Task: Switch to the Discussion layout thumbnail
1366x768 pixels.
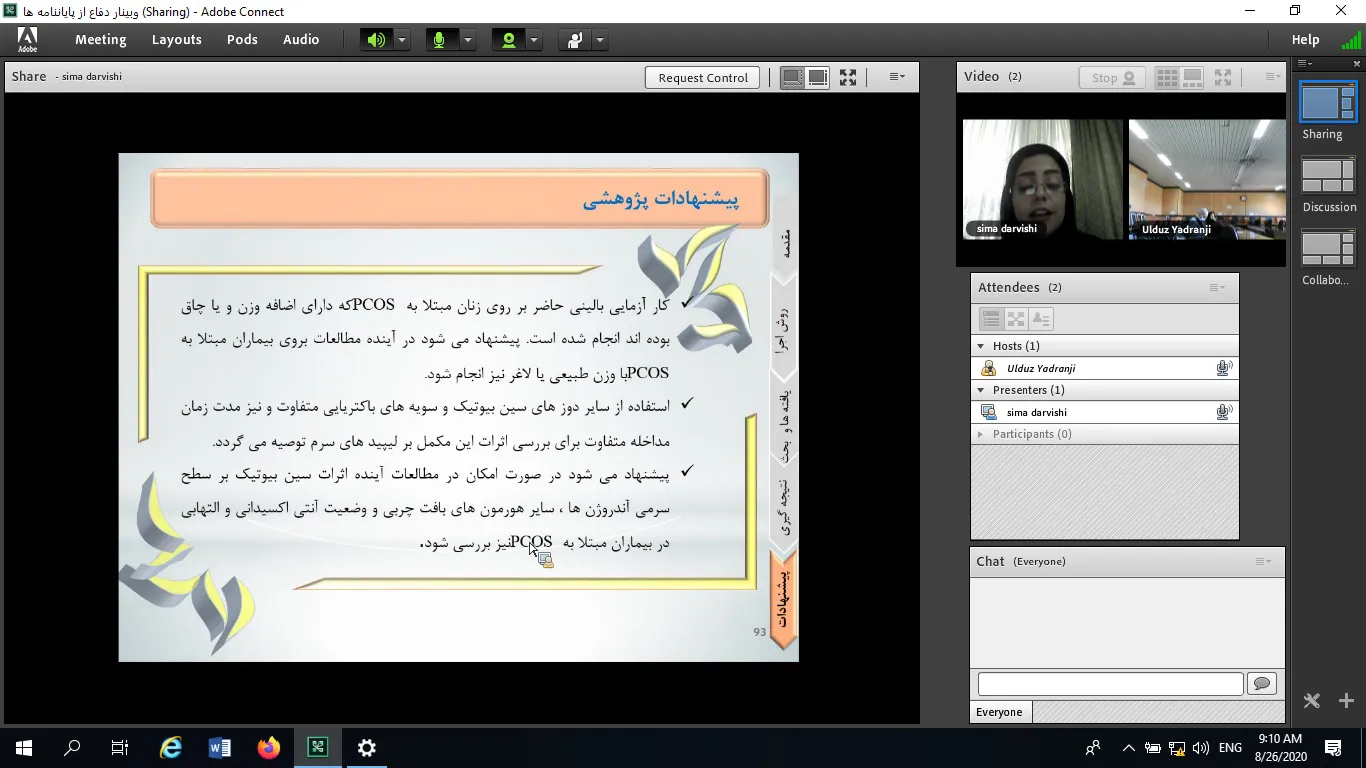Action: tap(1328, 177)
